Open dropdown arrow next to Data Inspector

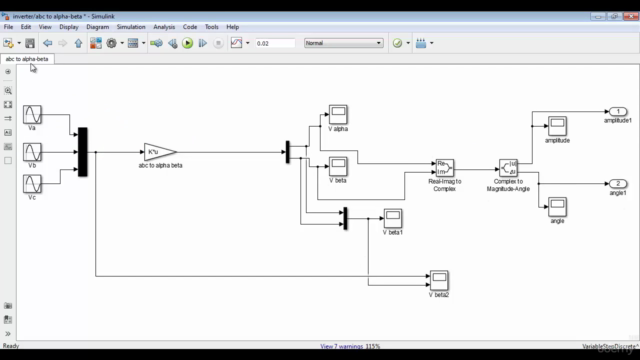click(247, 43)
